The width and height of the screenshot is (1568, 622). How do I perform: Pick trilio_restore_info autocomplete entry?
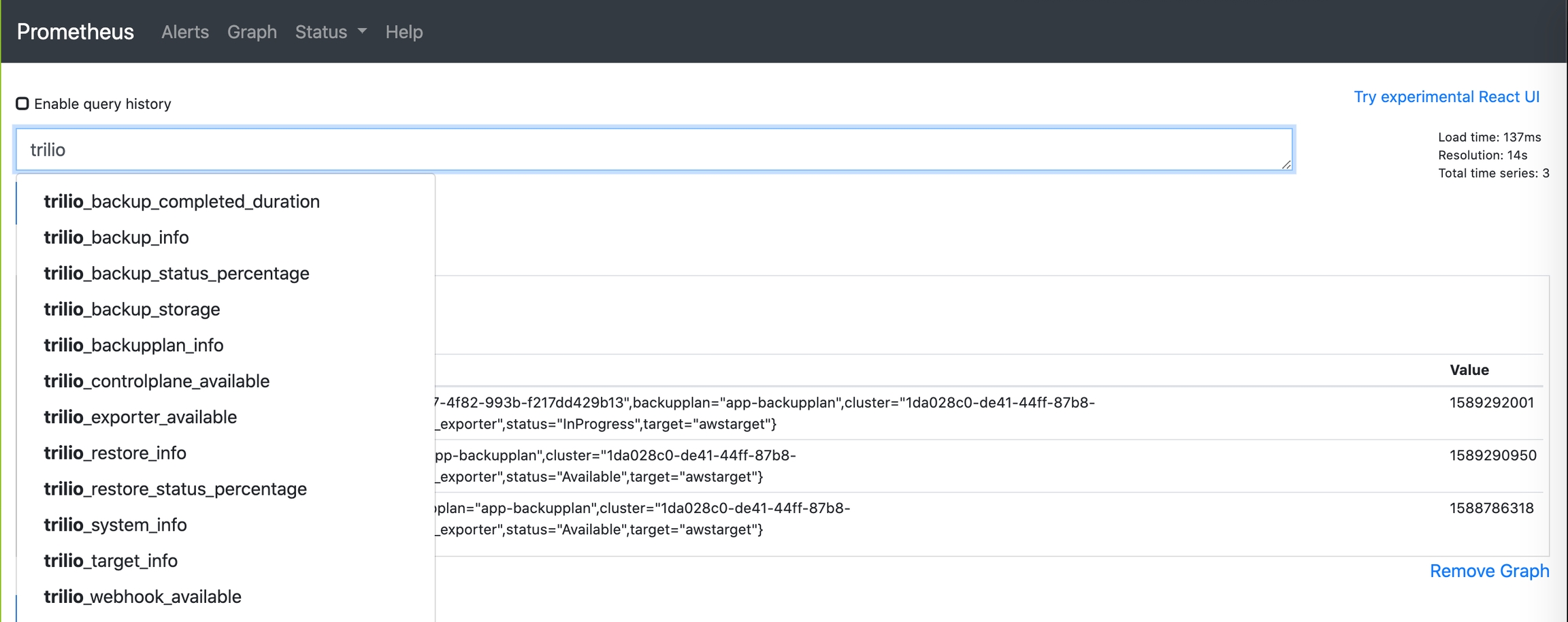point(115,453)
